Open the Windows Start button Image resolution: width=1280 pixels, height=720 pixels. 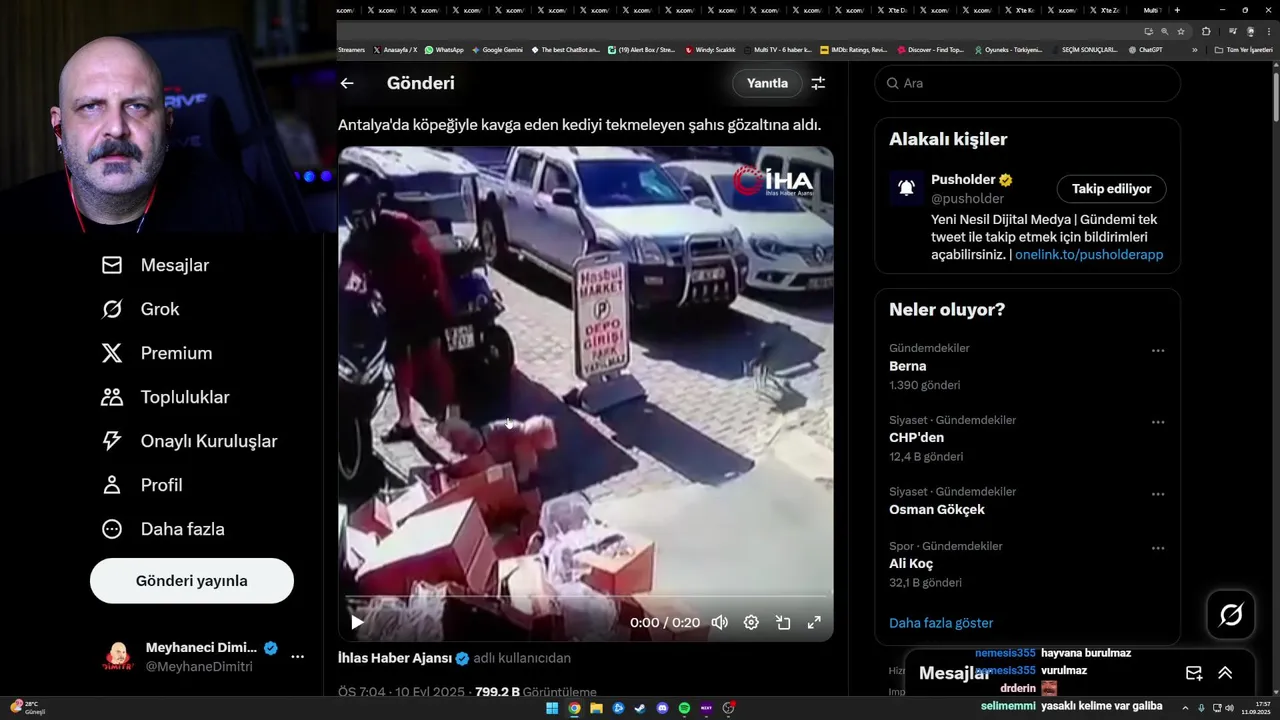pyautogui.click(x=551, y=708)
